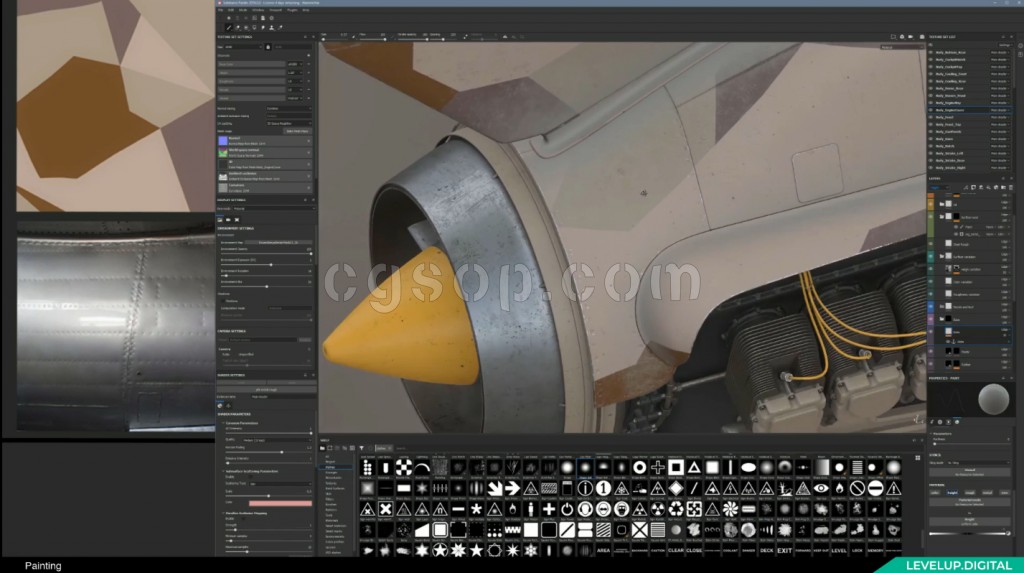
Task: Select the Eraser tool in toolbar
Action: (238, 27)
